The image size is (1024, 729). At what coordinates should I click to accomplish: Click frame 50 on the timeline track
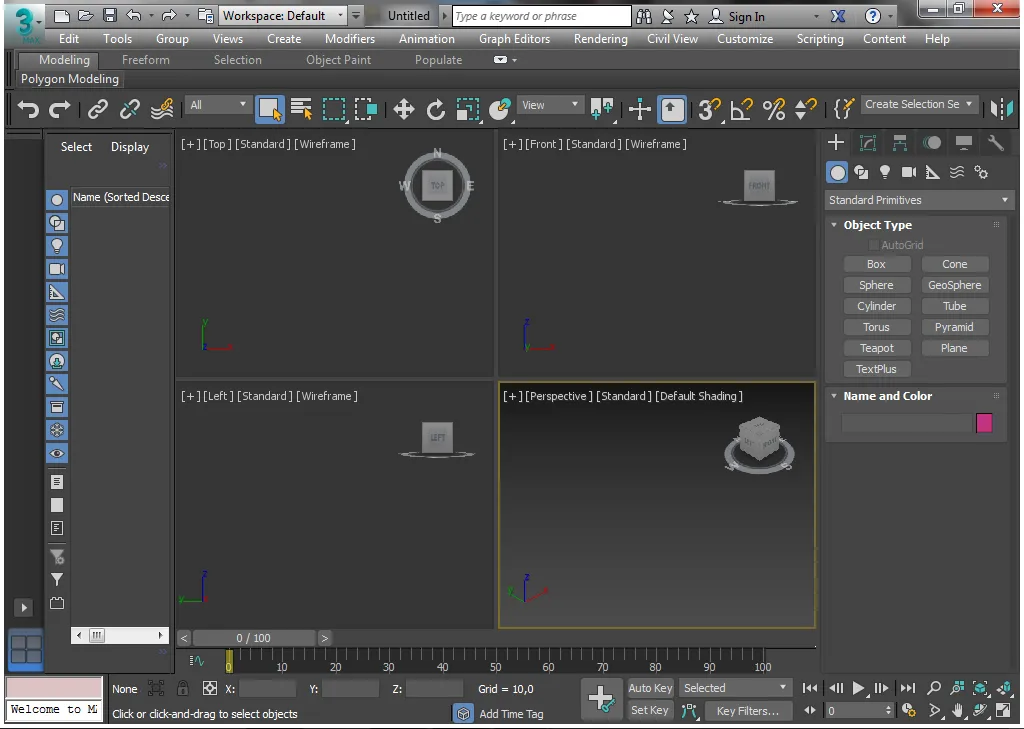[x=496, y=660]
